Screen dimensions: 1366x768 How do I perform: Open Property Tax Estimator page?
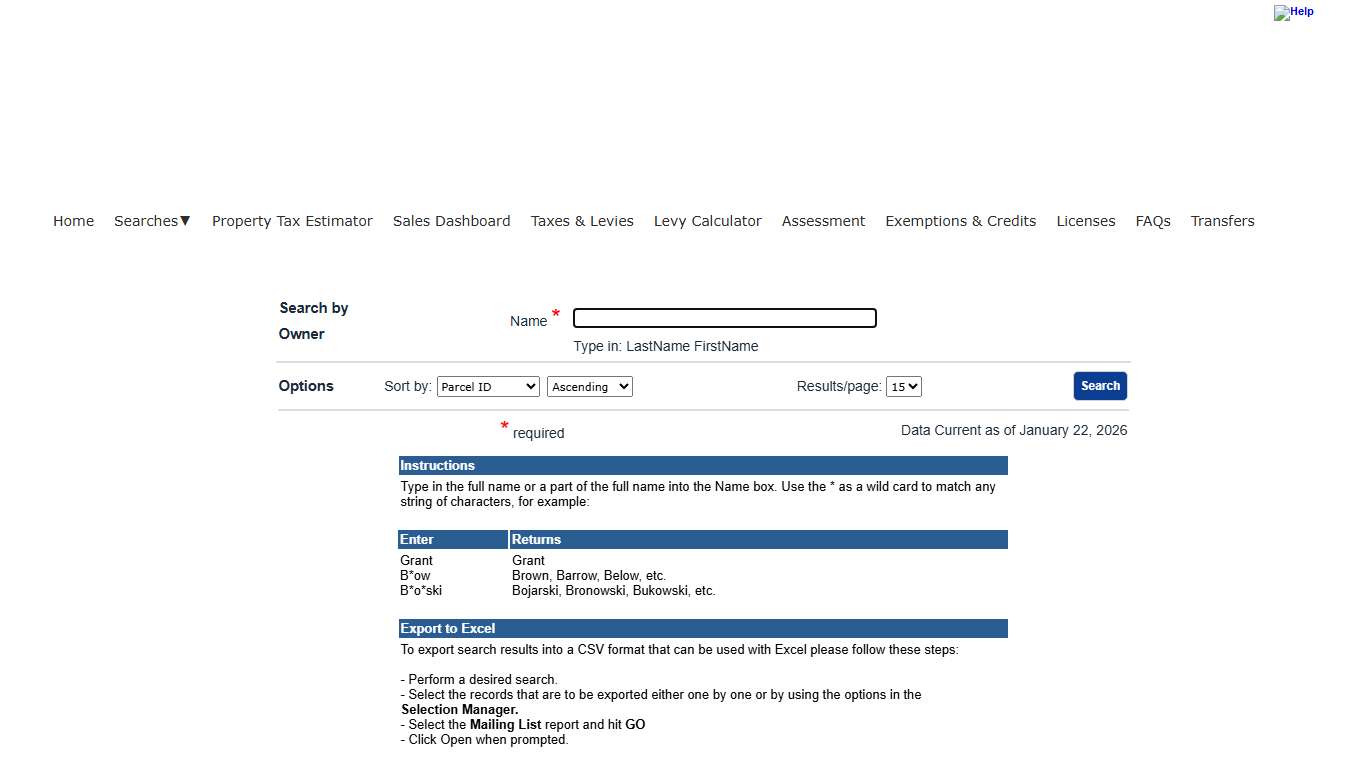292,221
